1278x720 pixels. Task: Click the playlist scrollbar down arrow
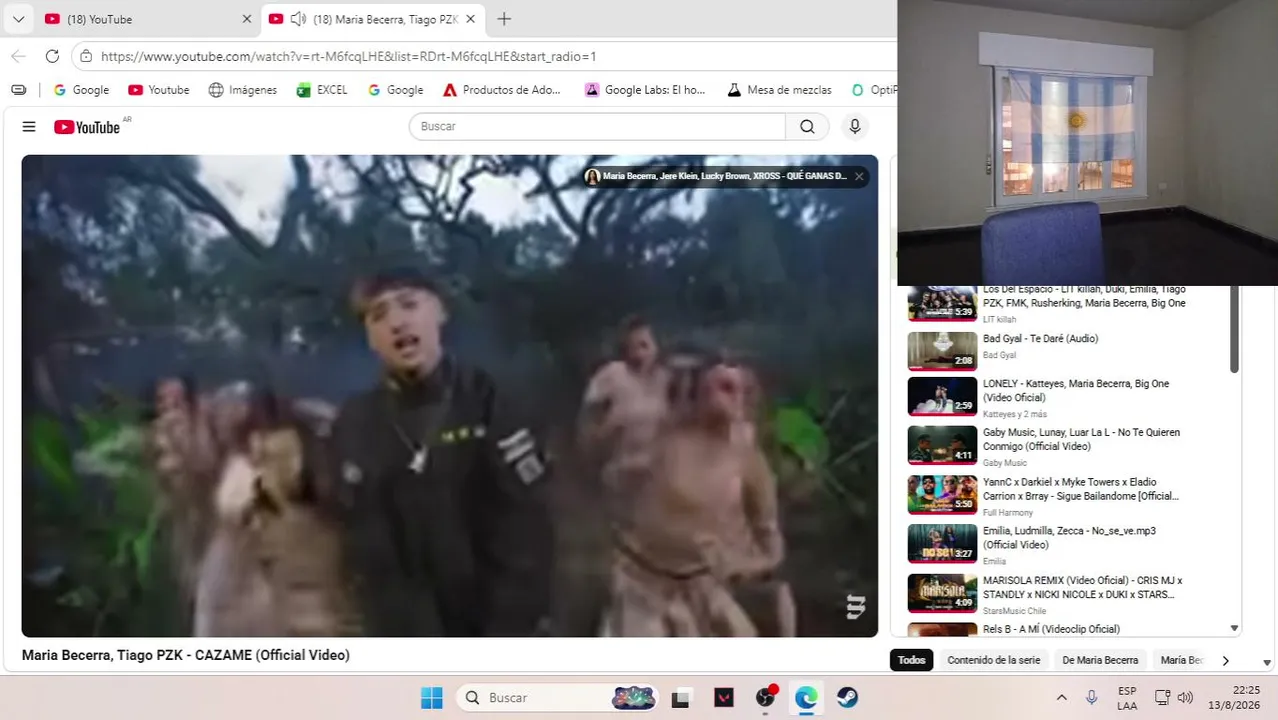(x=1234, y=629)
